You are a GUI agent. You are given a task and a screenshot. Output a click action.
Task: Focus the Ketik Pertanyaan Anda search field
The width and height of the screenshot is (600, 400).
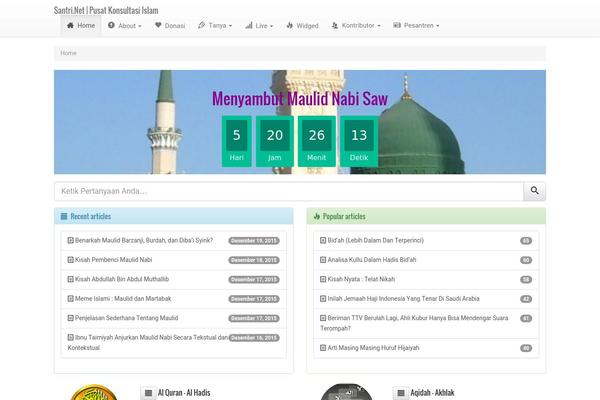(289, 191)
